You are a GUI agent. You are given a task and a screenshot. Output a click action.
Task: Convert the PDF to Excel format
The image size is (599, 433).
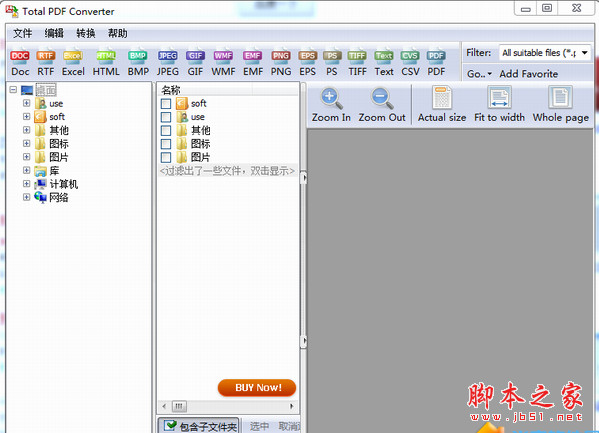(x=73, y=63)
